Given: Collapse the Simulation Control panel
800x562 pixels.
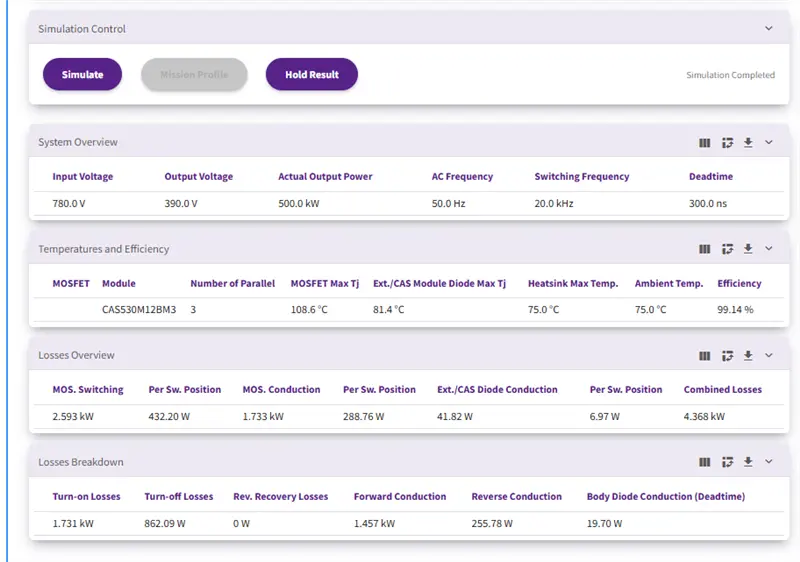Looking at the screenshot, I should [768, 29].
